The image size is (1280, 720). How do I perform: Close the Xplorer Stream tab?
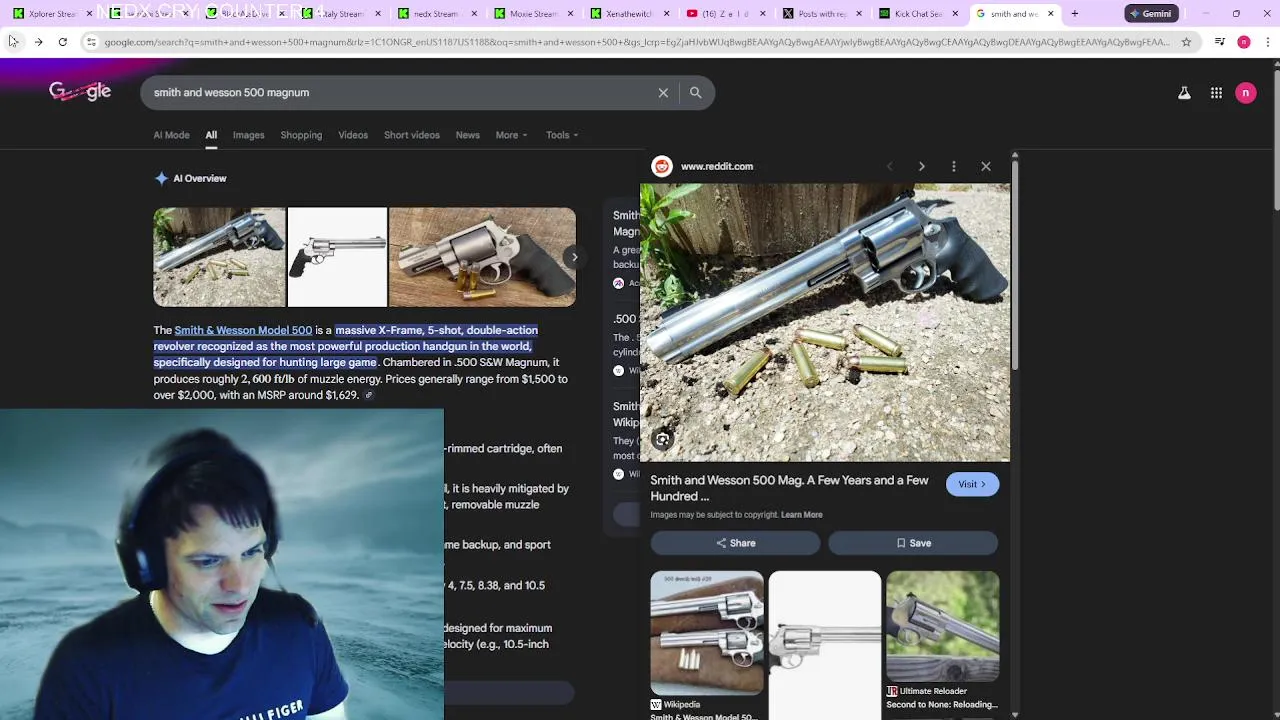pos(89,14)
